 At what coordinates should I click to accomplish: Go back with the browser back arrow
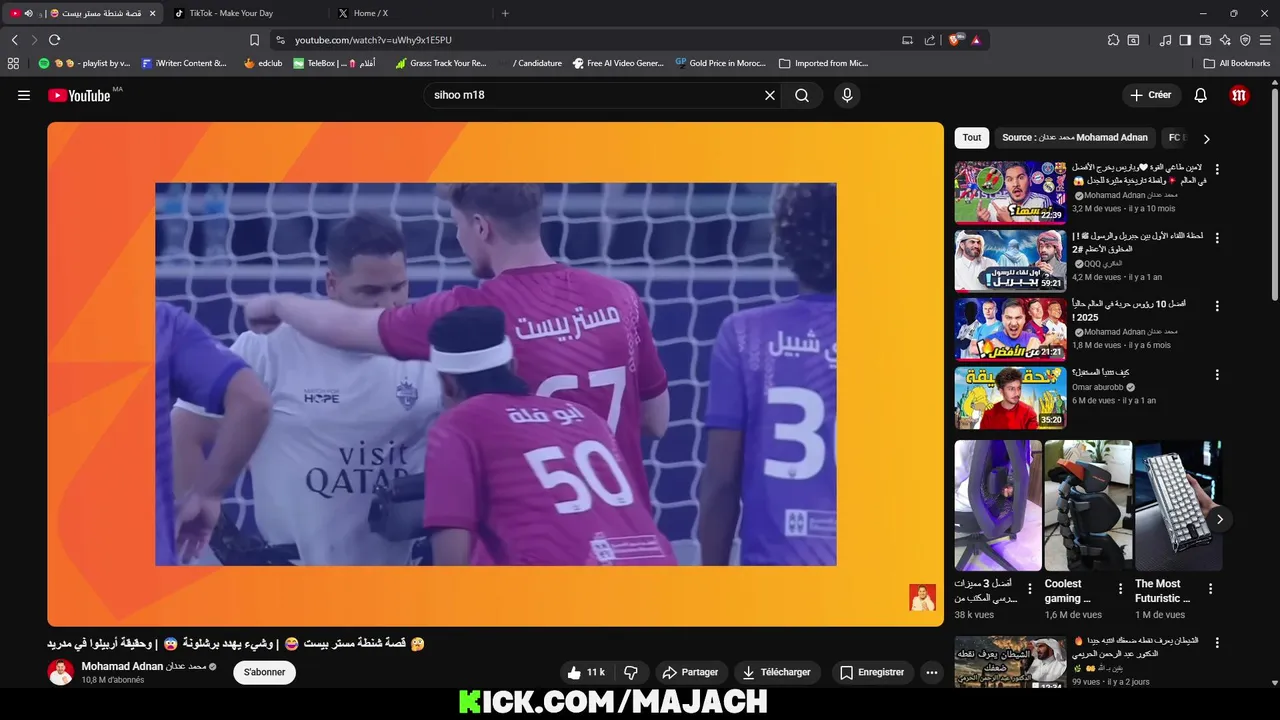pos(15,40)
